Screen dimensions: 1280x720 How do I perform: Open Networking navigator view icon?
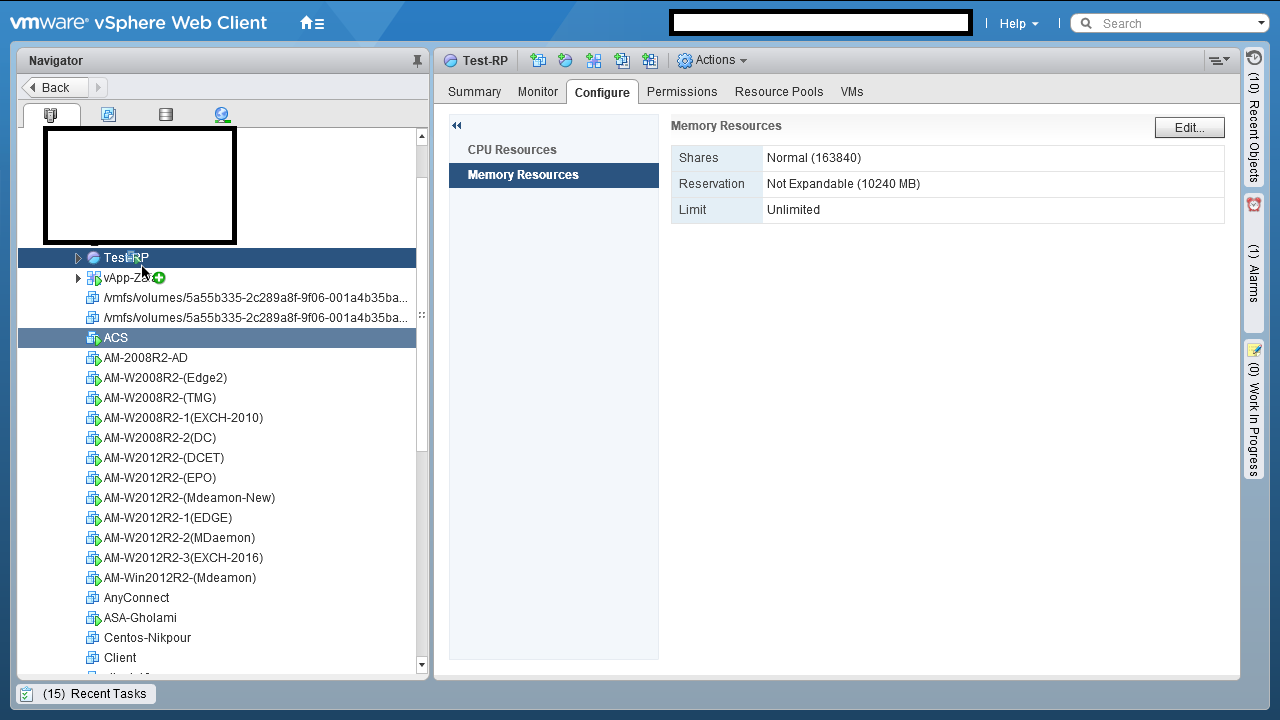[x=222, y=115]
